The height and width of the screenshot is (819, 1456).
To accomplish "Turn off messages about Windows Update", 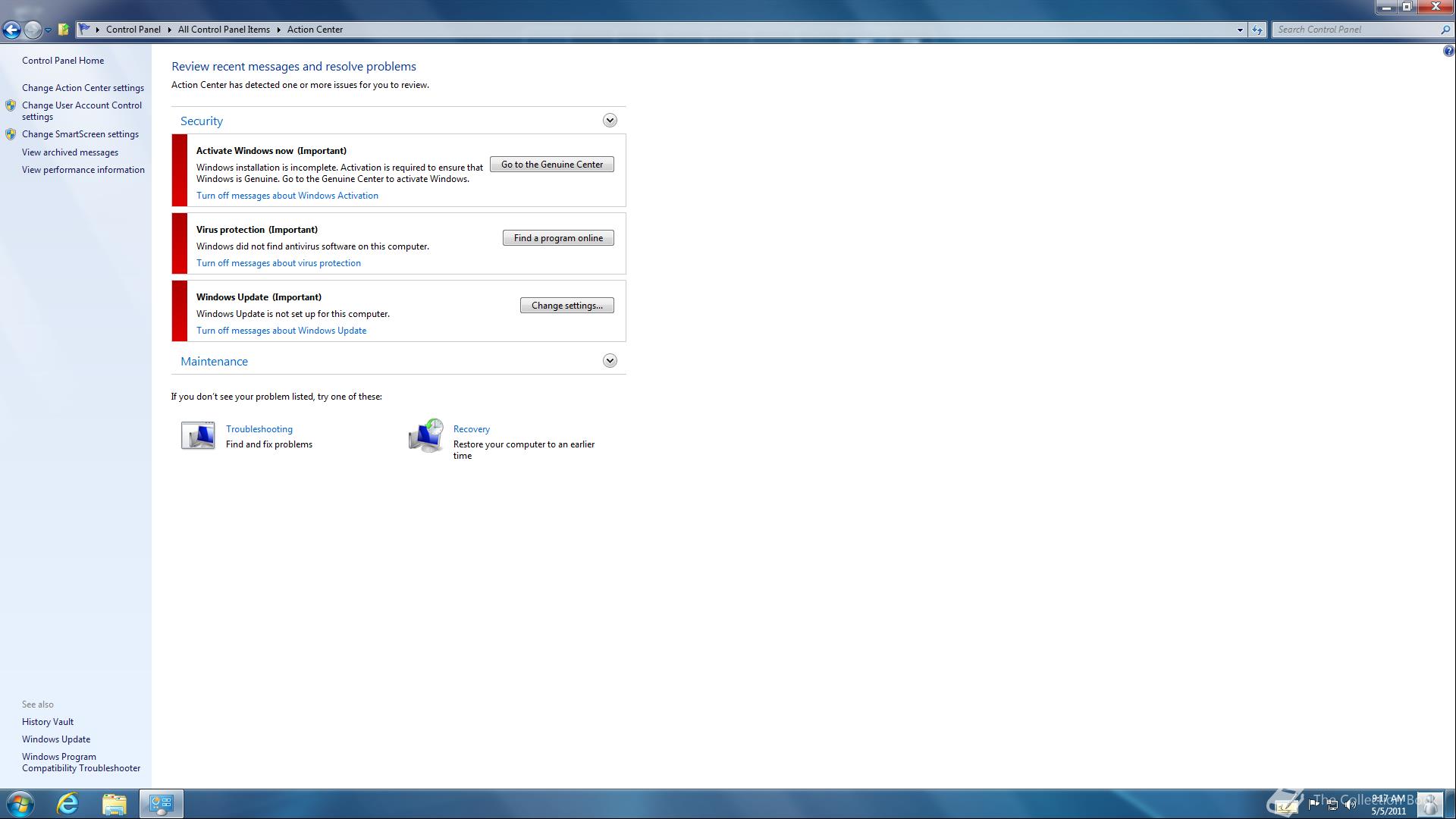I will (x=281, y=331).
